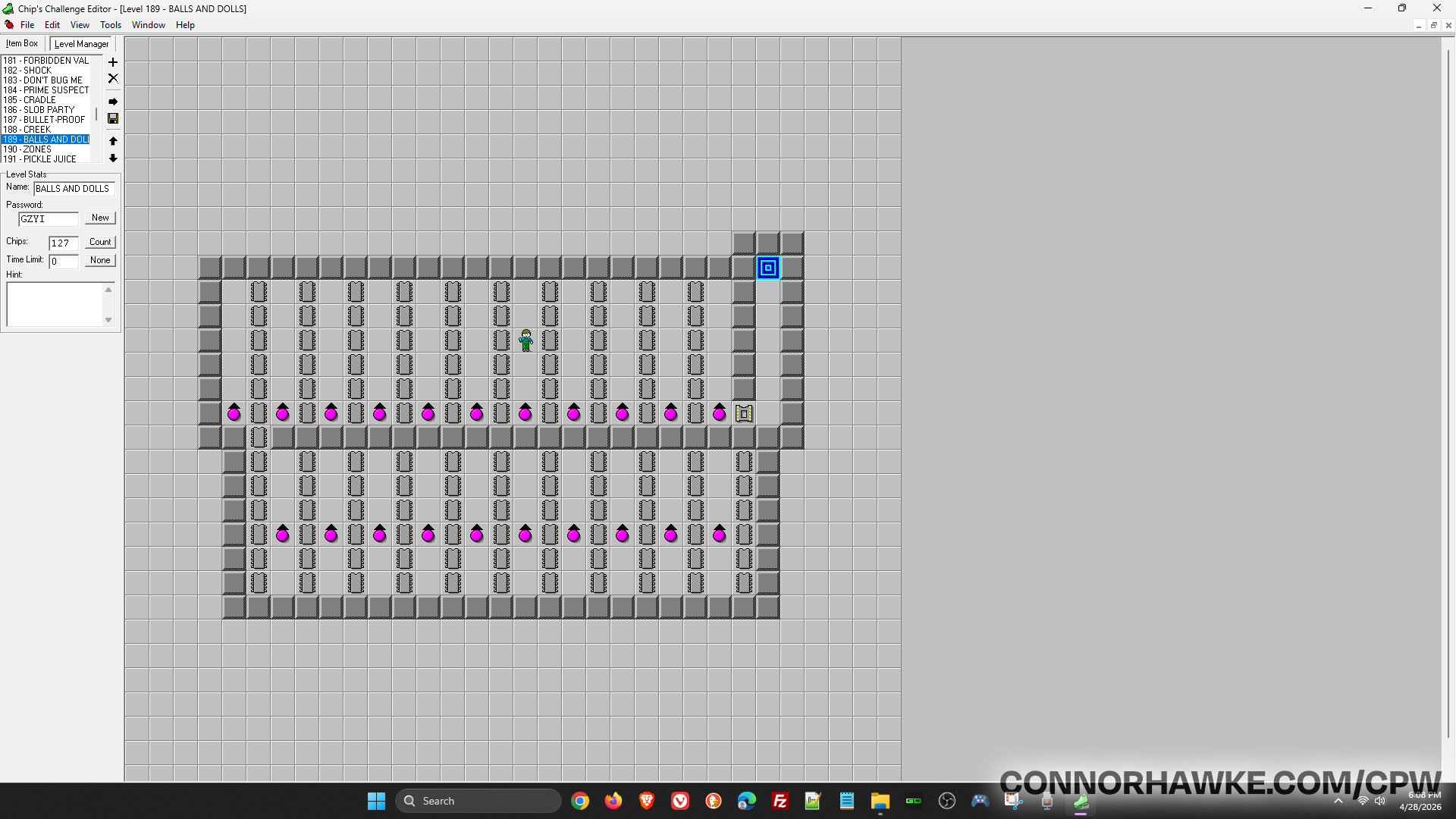1456x819 pixels.
Task: Open the Help menu
Action: [x=185, y=25]
